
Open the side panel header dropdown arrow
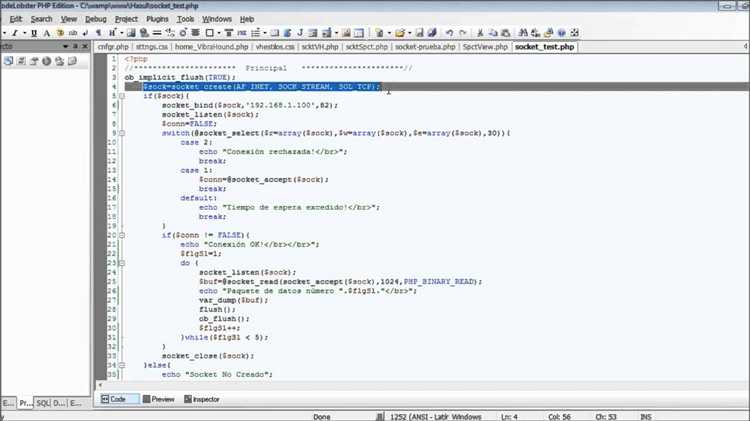[x=66, y=46]
